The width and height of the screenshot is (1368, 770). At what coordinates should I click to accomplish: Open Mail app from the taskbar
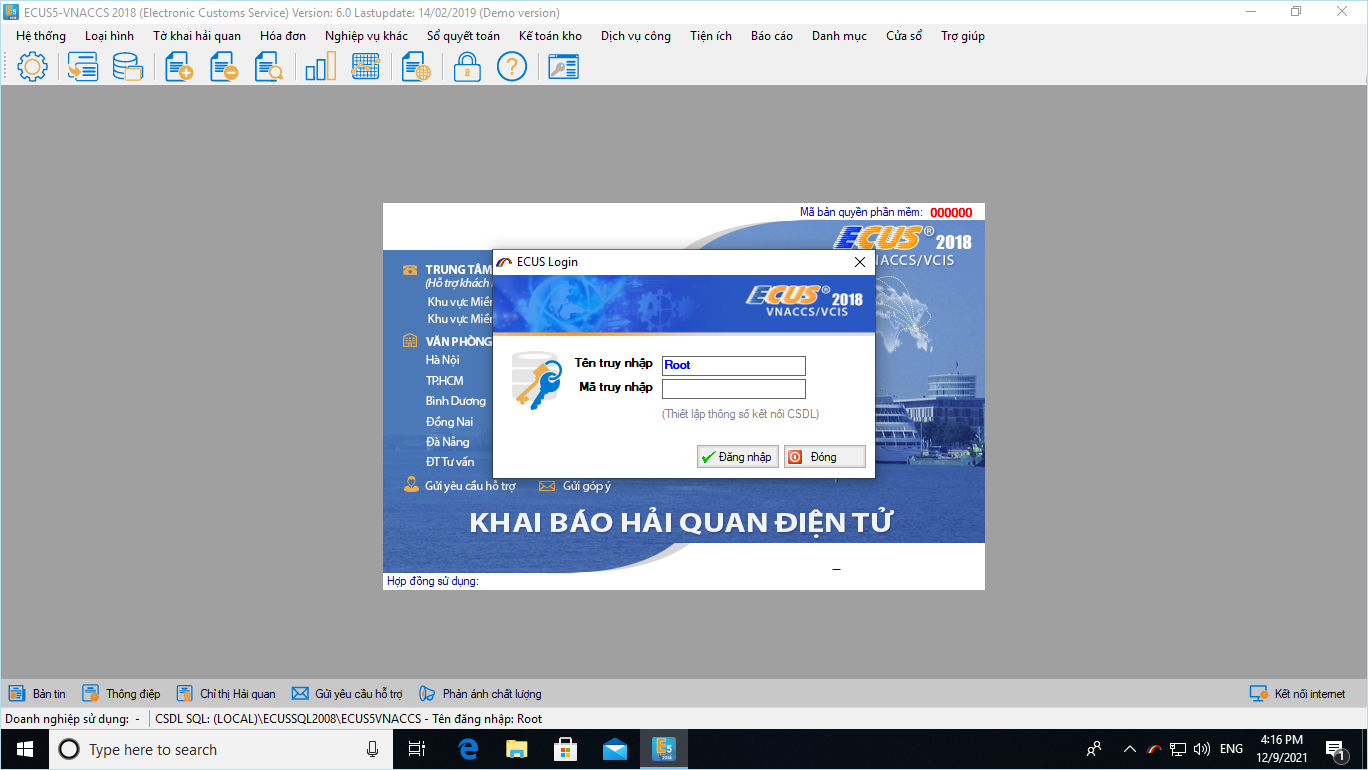(x=614, y=749)
